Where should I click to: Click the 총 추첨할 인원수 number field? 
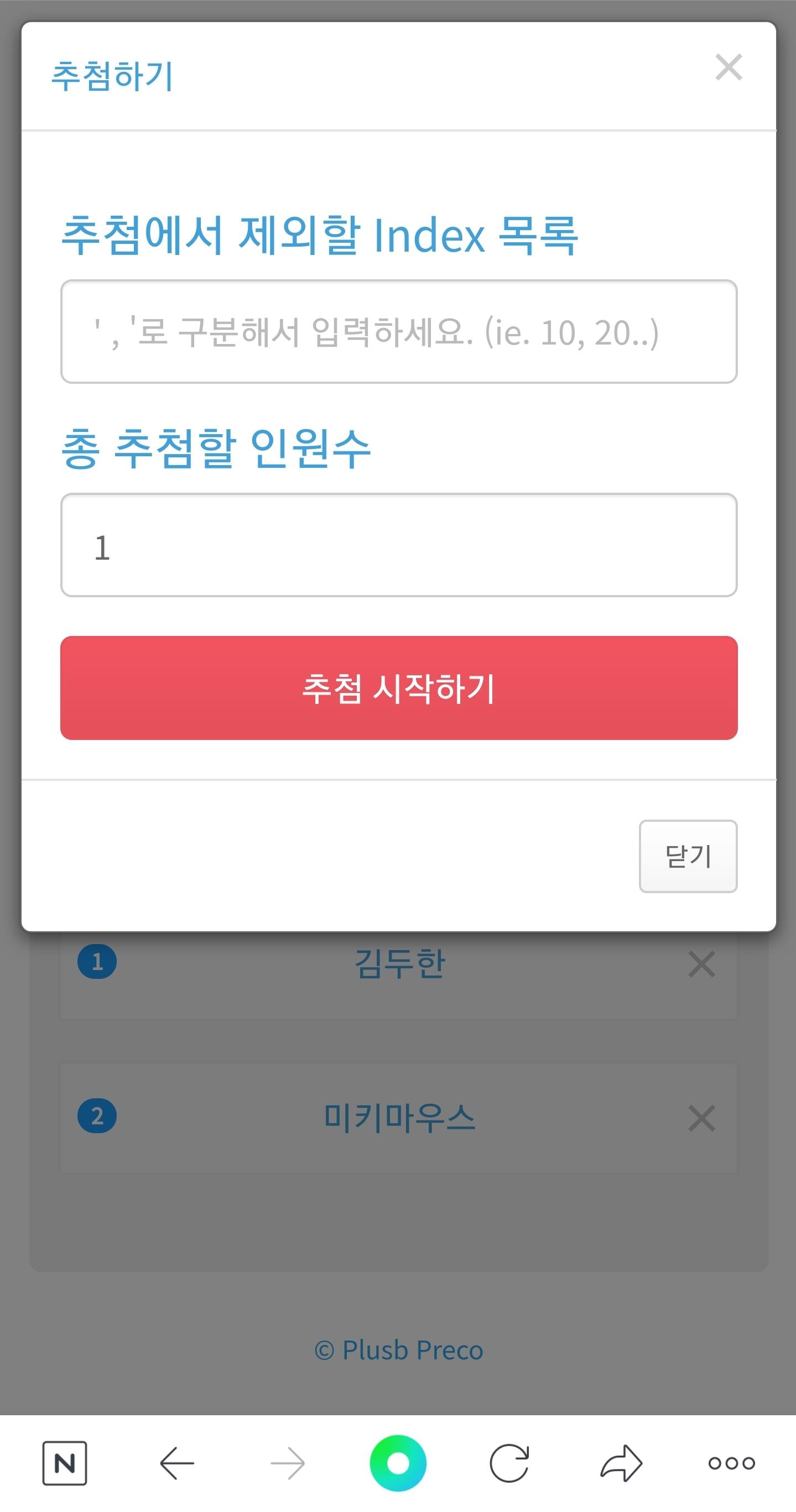(399, 545)
